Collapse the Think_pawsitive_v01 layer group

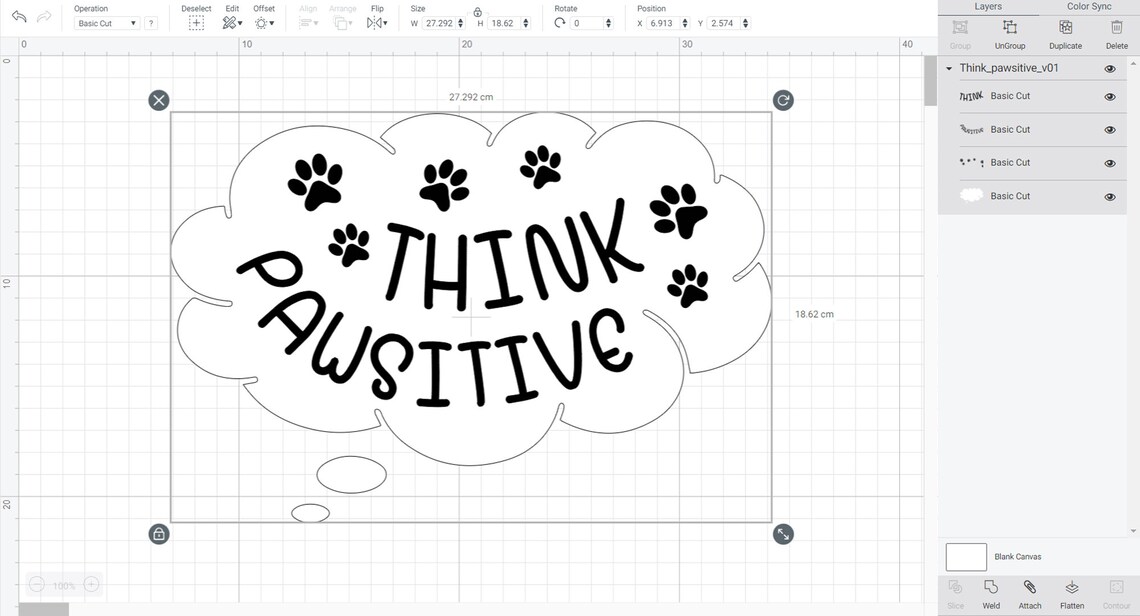click(948, 68)
